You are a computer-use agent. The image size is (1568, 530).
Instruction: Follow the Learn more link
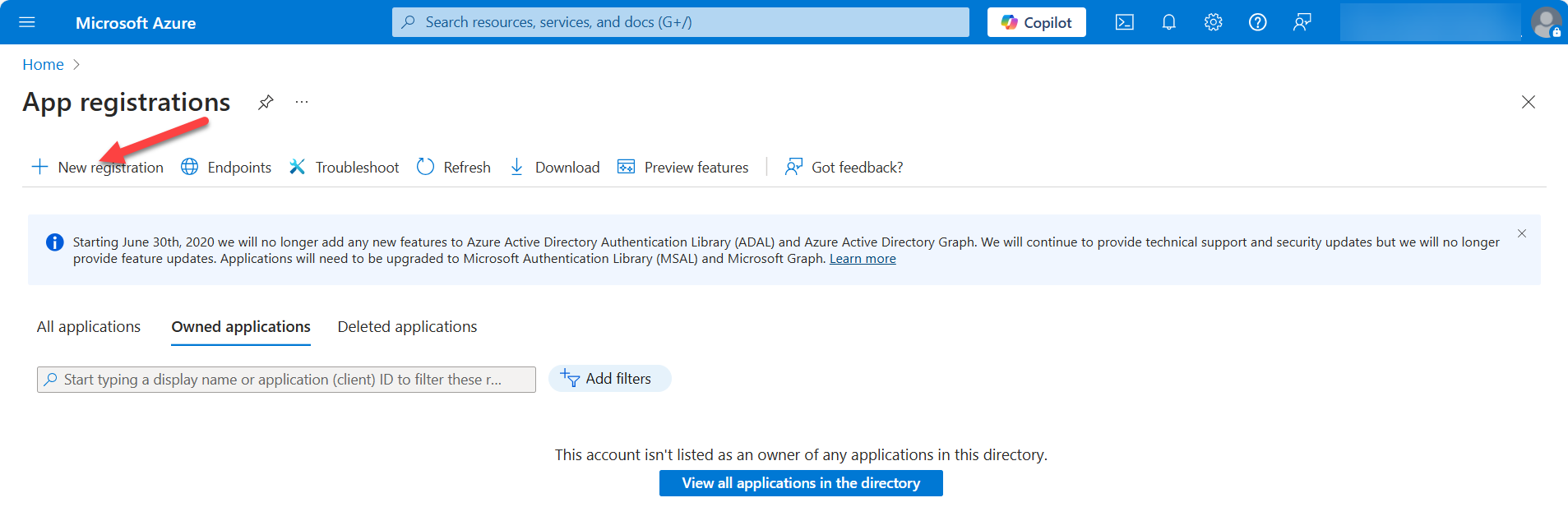(863, 259)
